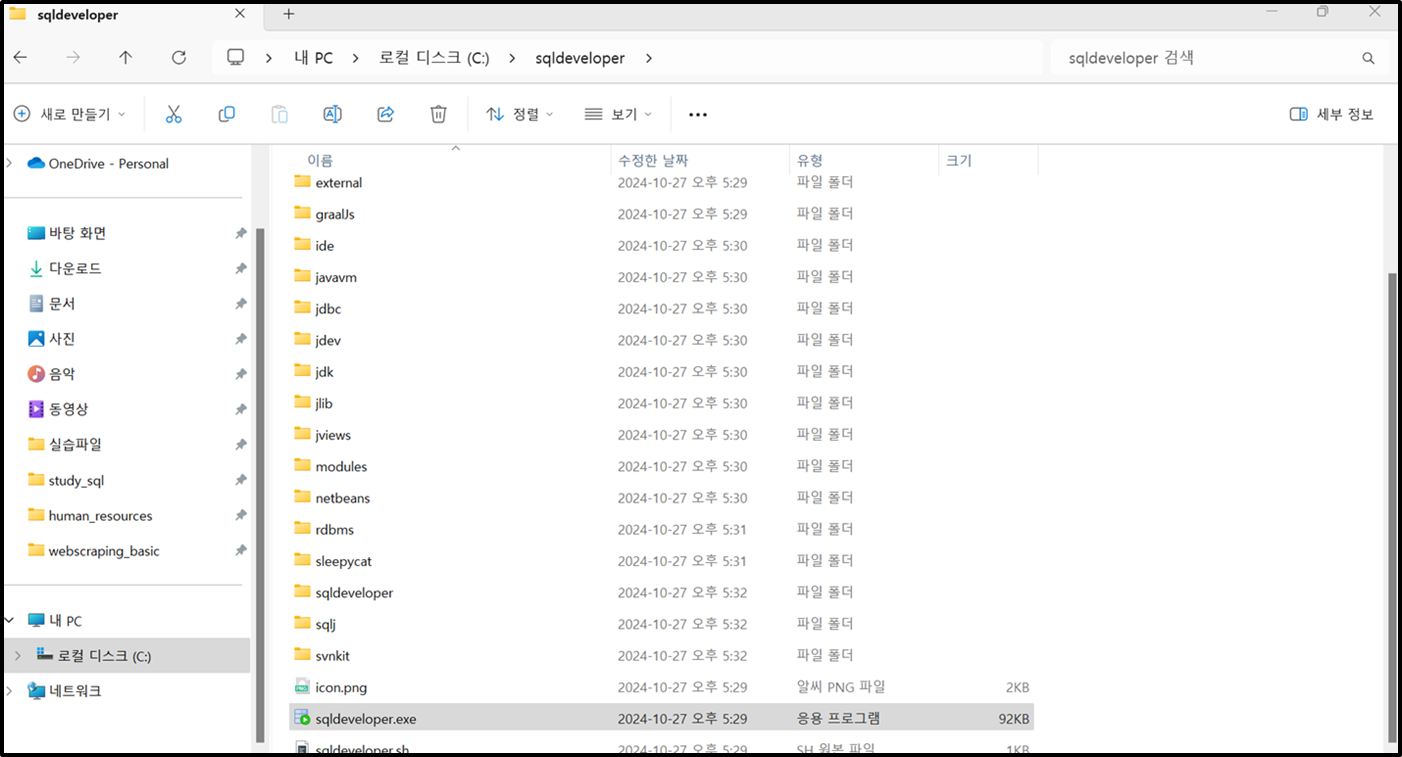The image size is (1402, 757).
Task: Open the 동영상 quick access item
Action: pyautogui.click(x=59, y=409)
